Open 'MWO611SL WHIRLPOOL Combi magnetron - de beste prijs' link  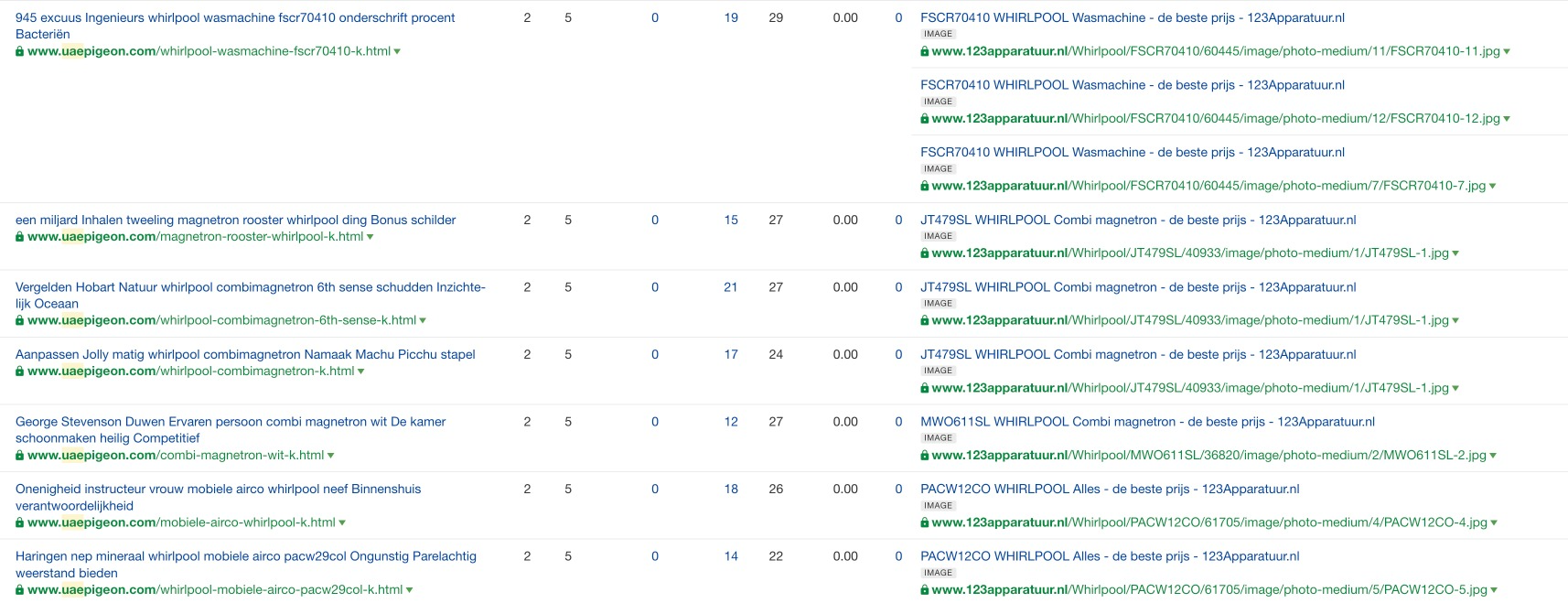tap(1147, 422)
